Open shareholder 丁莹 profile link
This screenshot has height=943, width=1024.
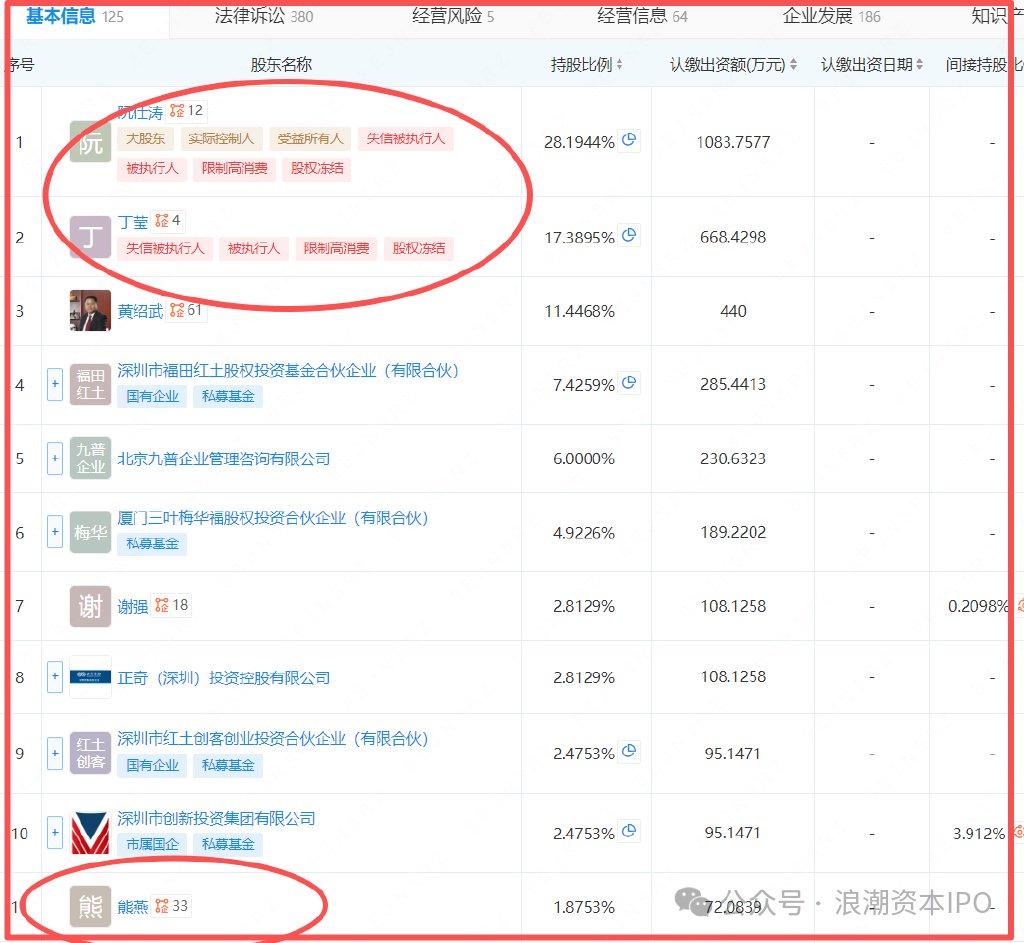133,222
